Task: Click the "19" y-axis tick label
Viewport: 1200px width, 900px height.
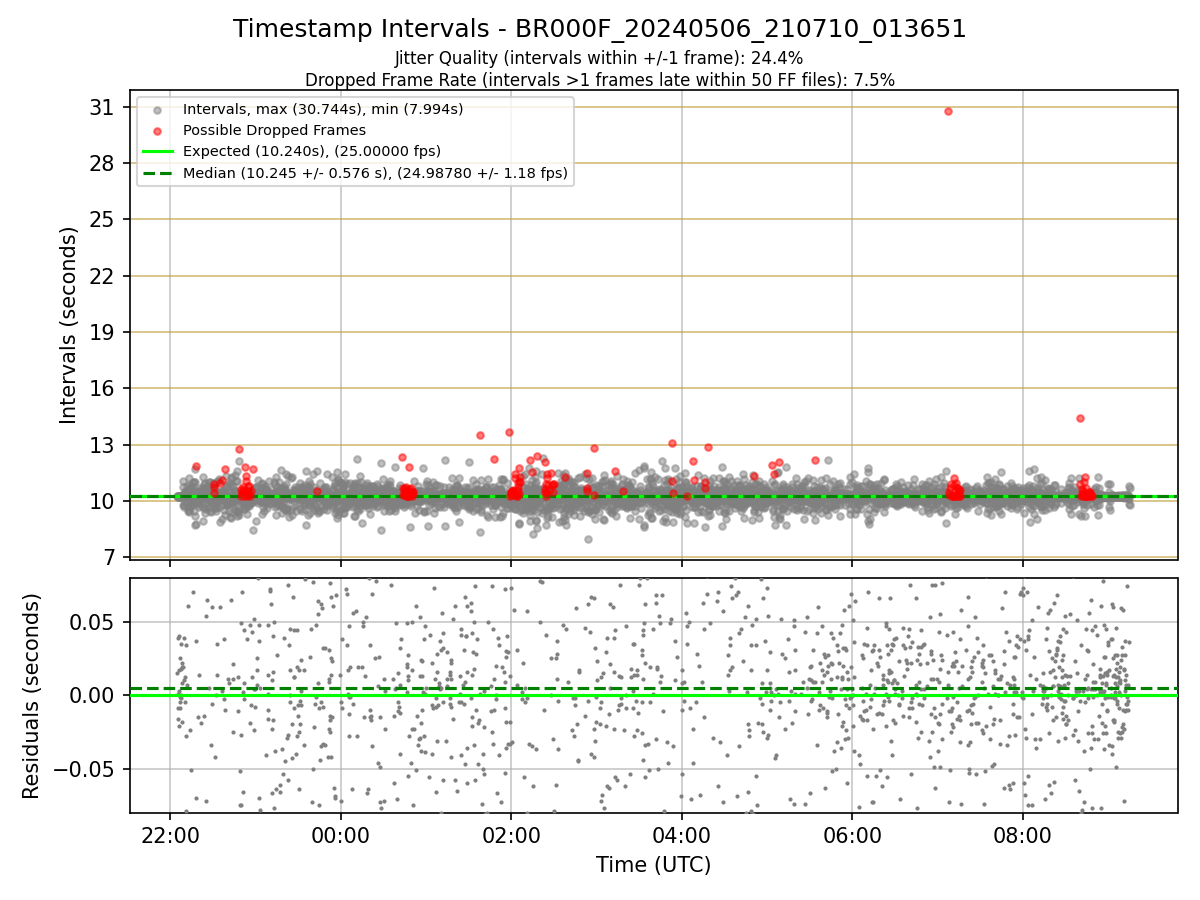Action: [x=103, y=332]
